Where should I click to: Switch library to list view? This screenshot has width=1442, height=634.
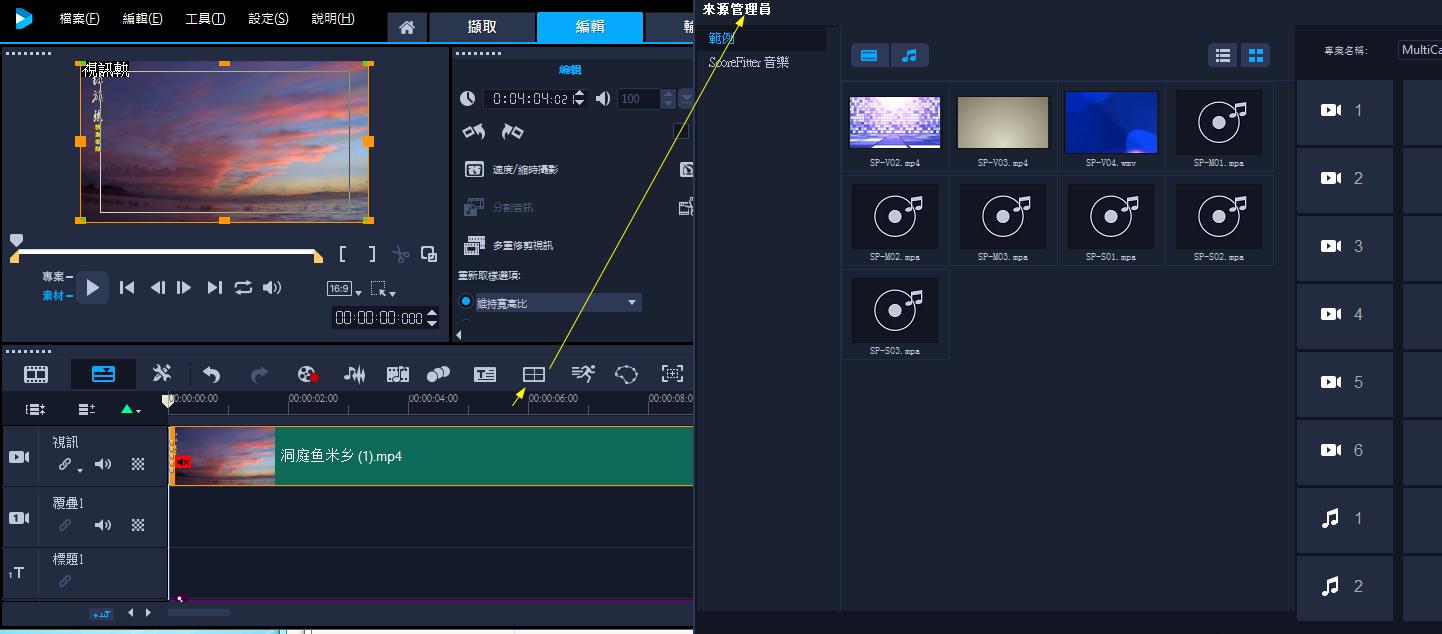(x=1223, y=55)
